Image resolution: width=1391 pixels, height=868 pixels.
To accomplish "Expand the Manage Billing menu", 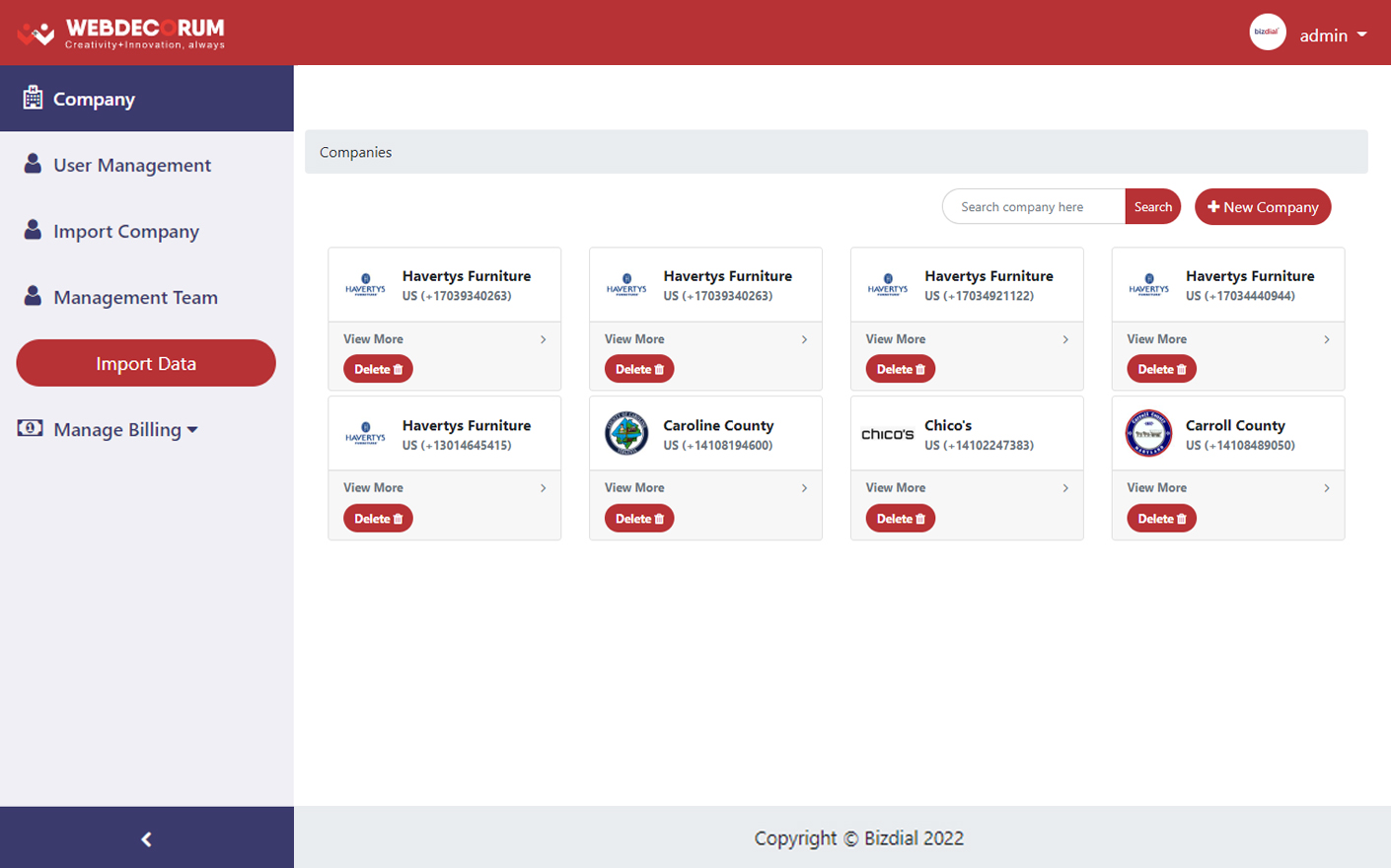I will click(125, 429).
